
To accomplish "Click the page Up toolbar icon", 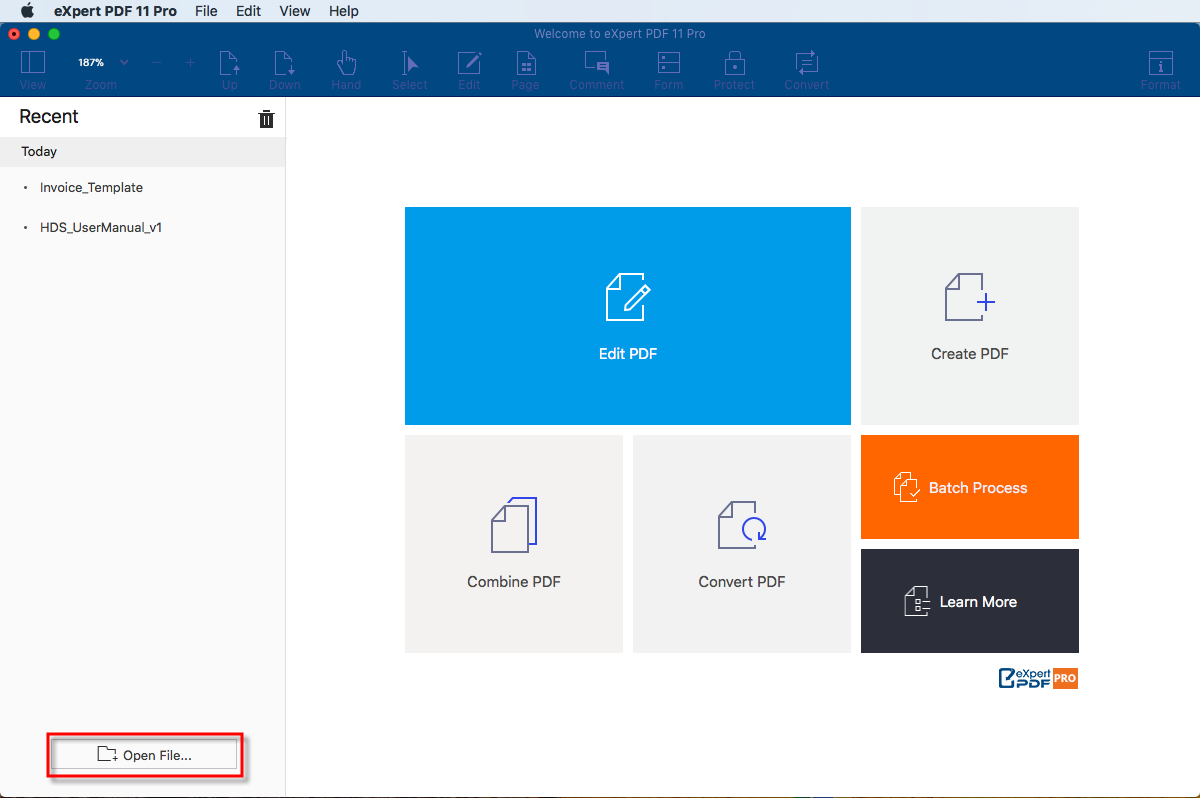I will click(230, 63).
